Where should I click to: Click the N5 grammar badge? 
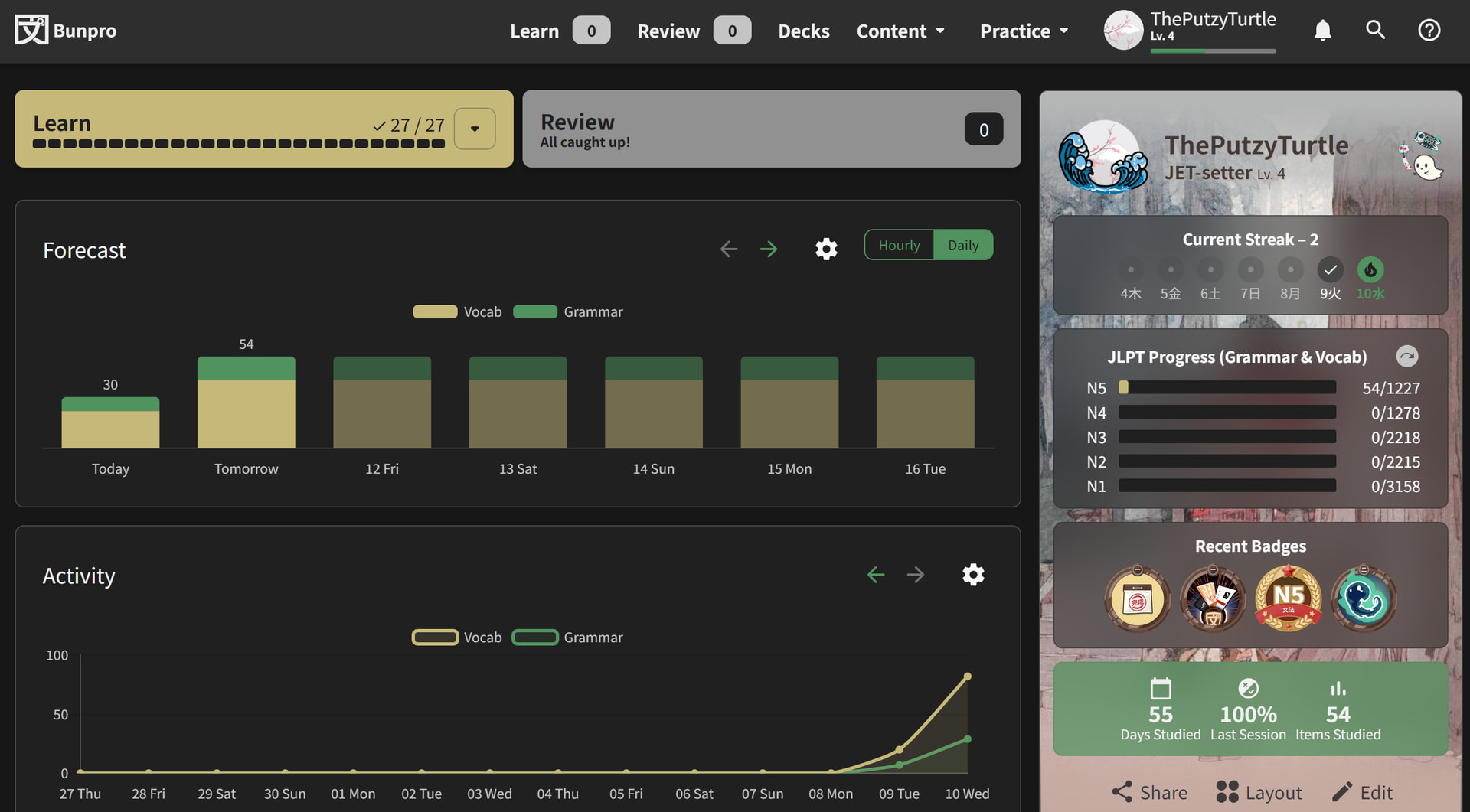point(1289,599)
